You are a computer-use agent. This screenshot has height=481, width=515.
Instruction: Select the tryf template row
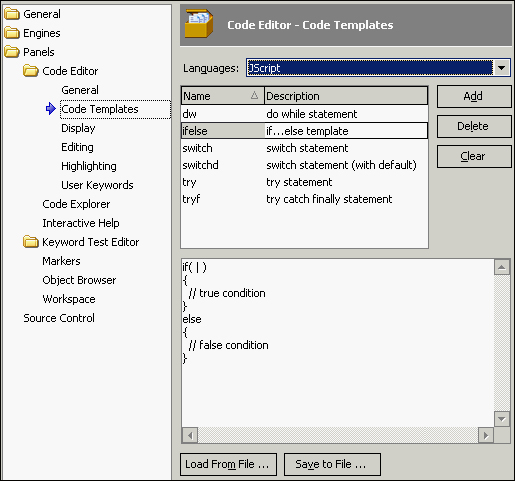point(304,199)
